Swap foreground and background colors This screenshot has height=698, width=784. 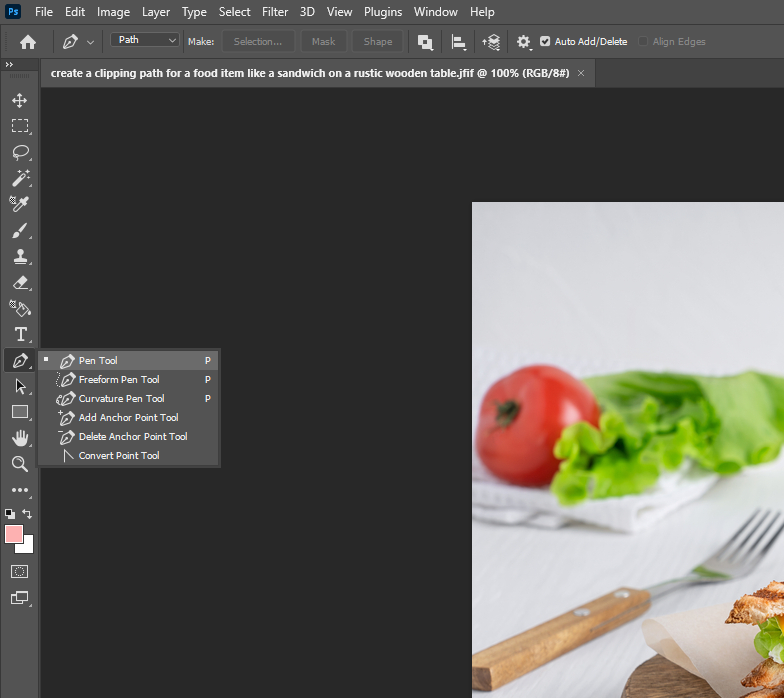coord(28,514)
